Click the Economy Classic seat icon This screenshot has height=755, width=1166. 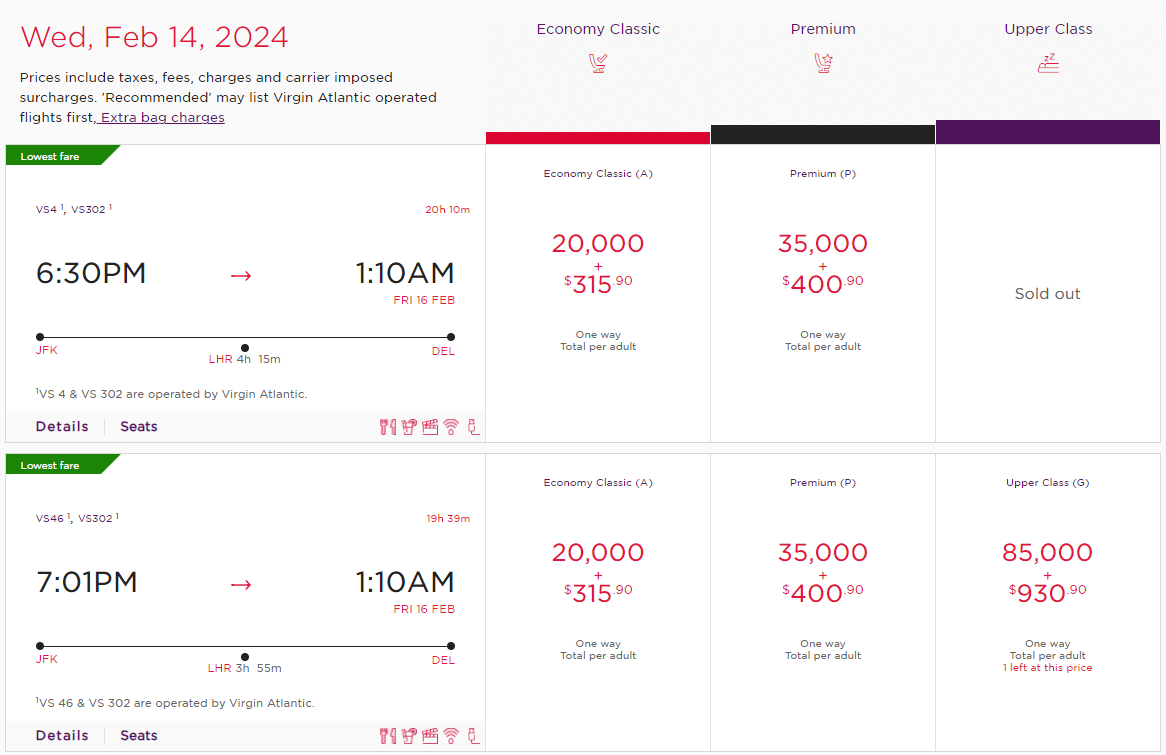pos(598,64)
